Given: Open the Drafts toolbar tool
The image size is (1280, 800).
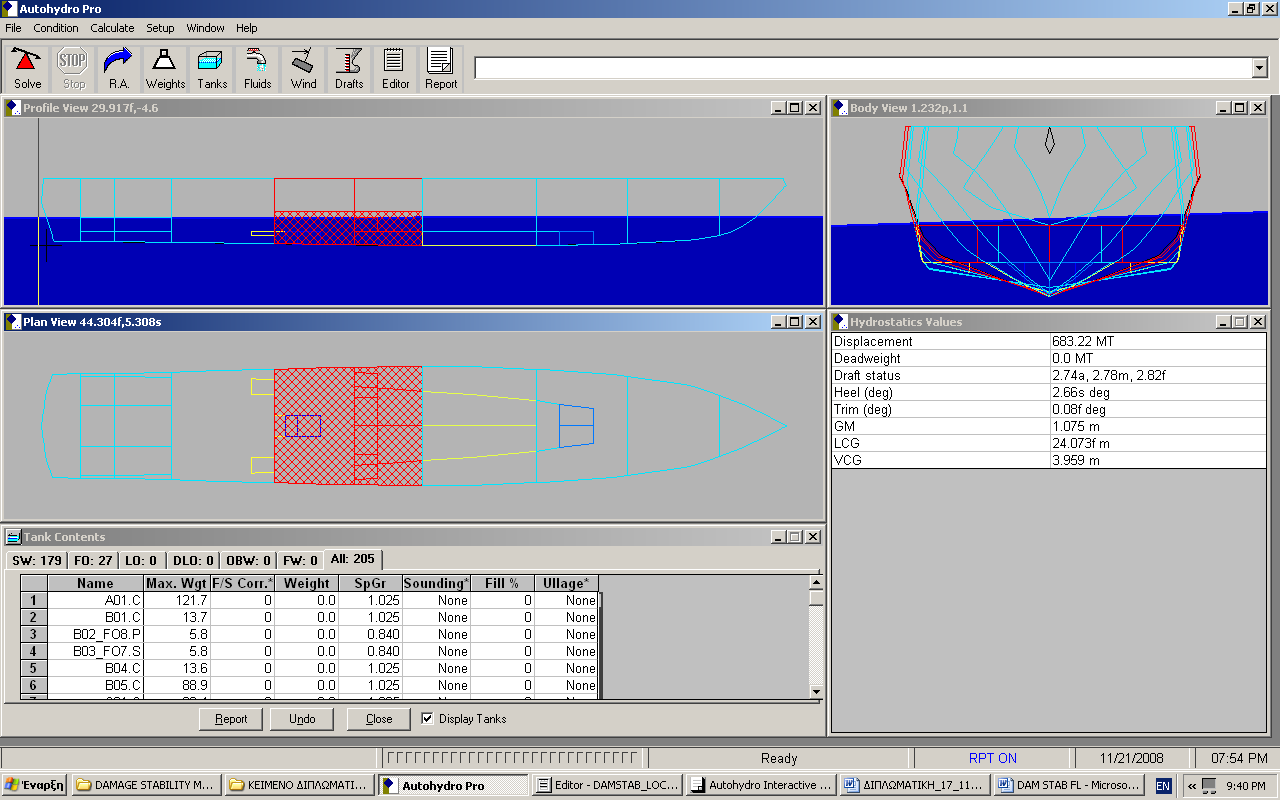Looking at the screenshot, I should [349, 68].
